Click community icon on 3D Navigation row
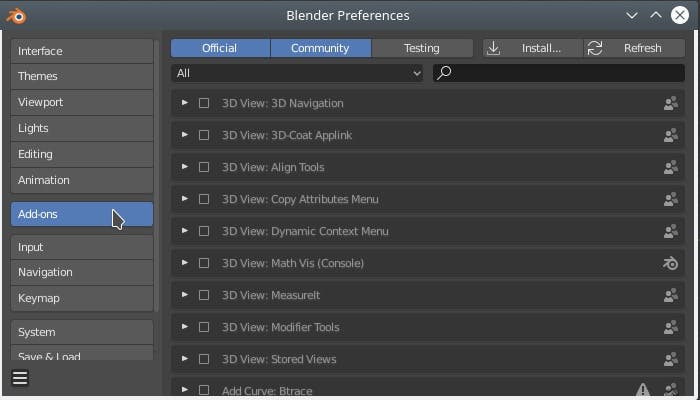 (x=671, y=104)
